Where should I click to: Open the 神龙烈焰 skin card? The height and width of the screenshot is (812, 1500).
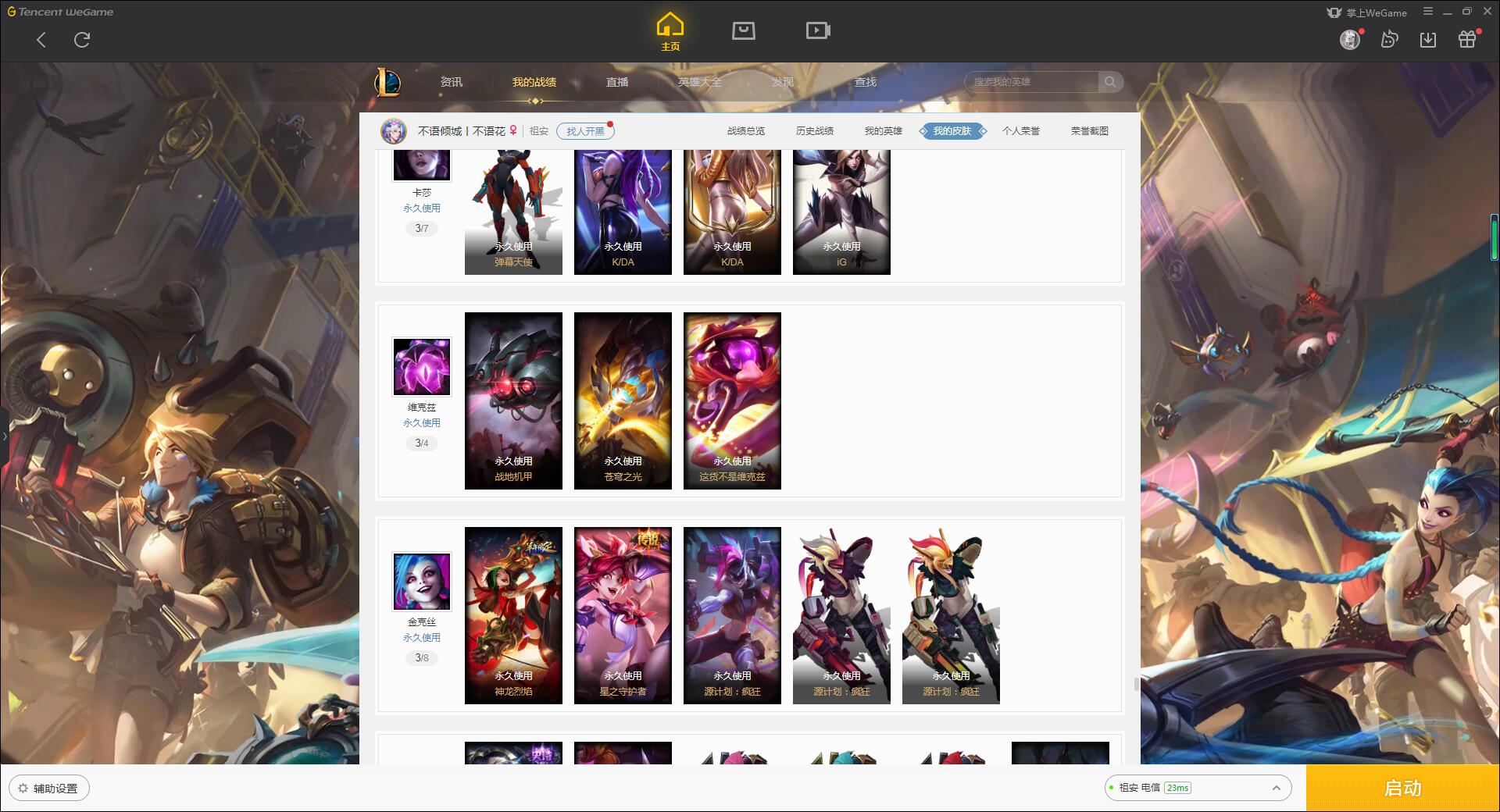tap(513, 616)
